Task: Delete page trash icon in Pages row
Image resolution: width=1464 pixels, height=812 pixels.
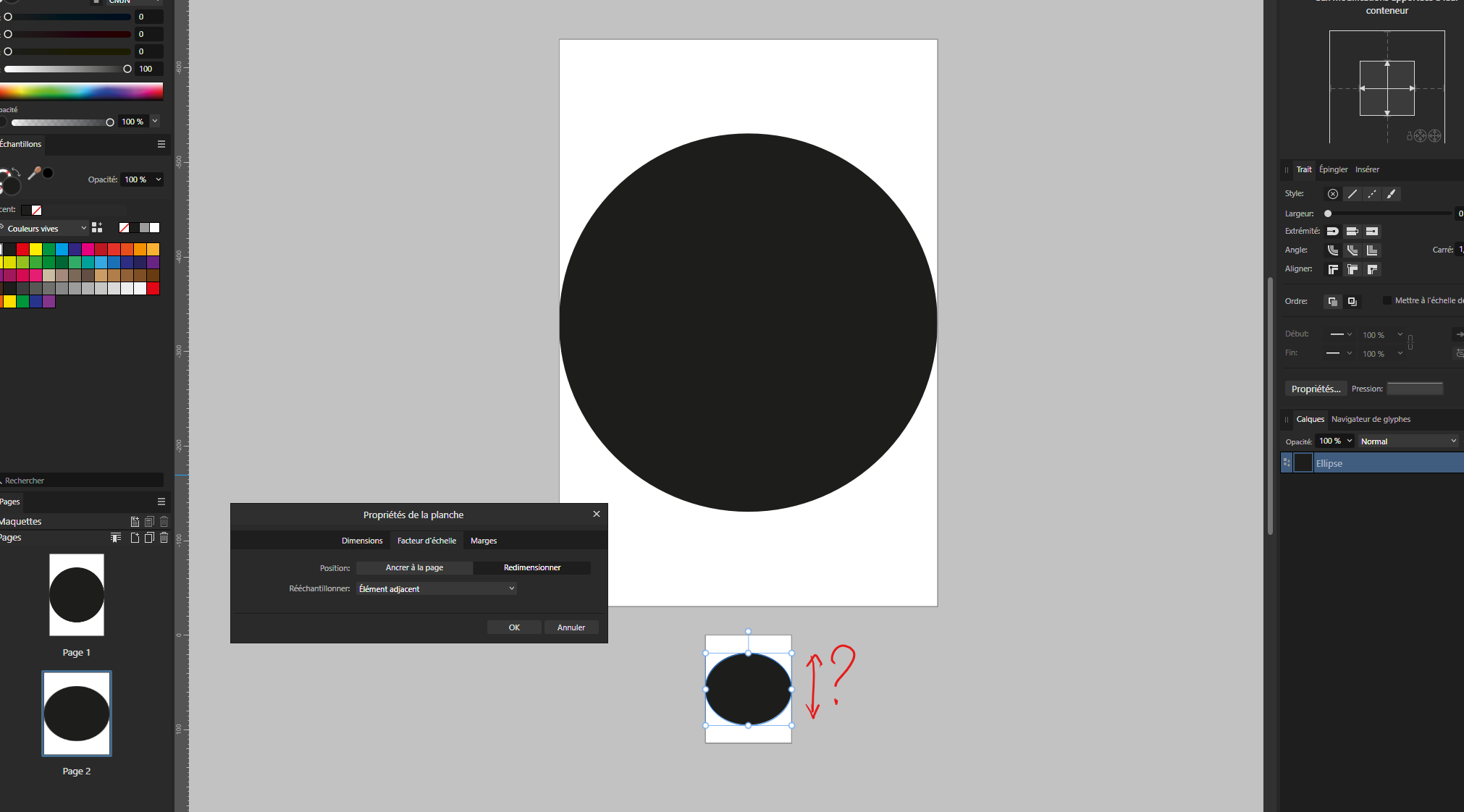Action: coord(164,538)
